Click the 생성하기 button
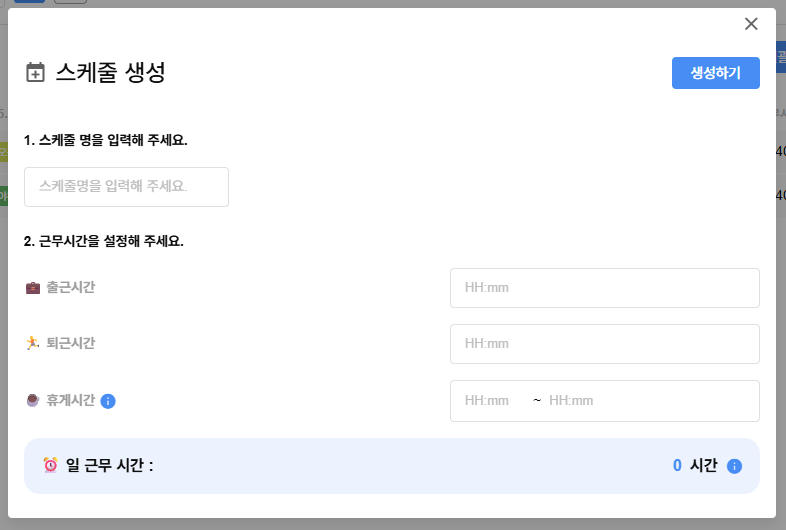The width and height of the screenshot is (786, 530). click(715, 73)
